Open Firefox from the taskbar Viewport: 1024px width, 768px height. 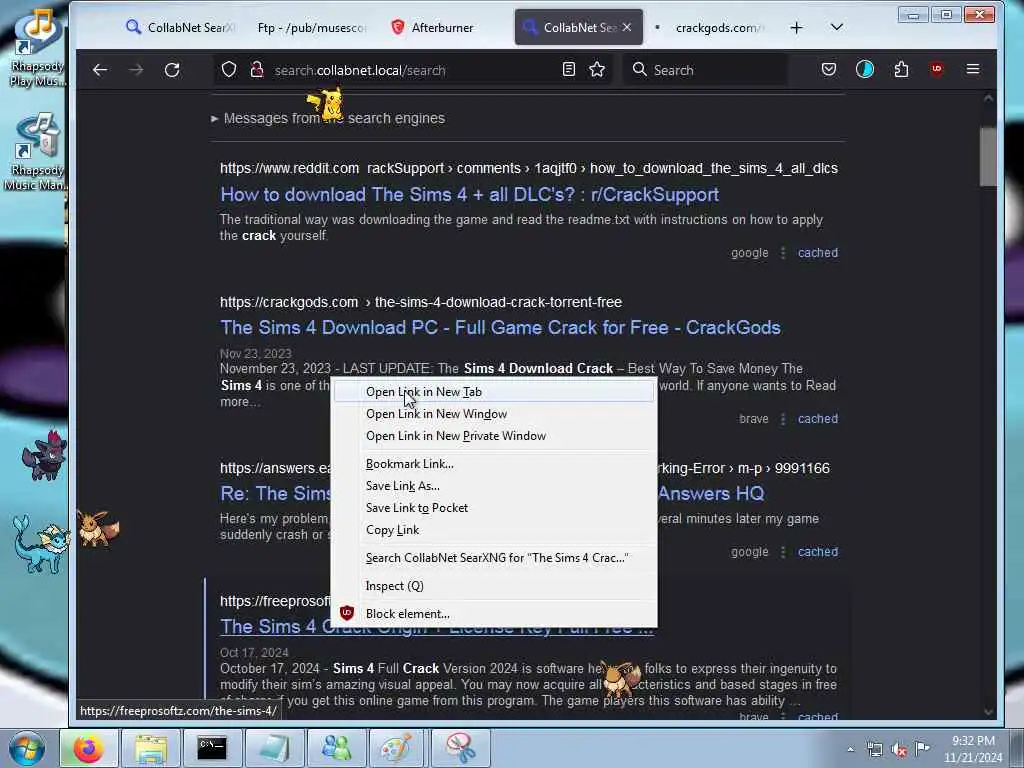[x=89, y=748]
